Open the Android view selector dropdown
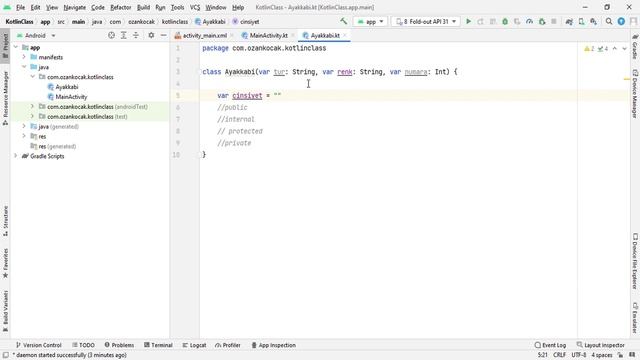 pos(36,36)
